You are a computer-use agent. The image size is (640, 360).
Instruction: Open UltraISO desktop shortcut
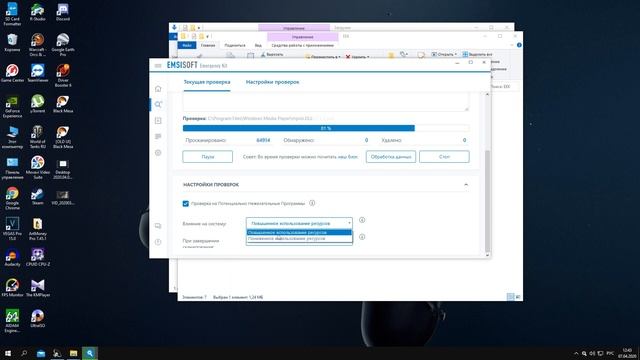point(38,318)
